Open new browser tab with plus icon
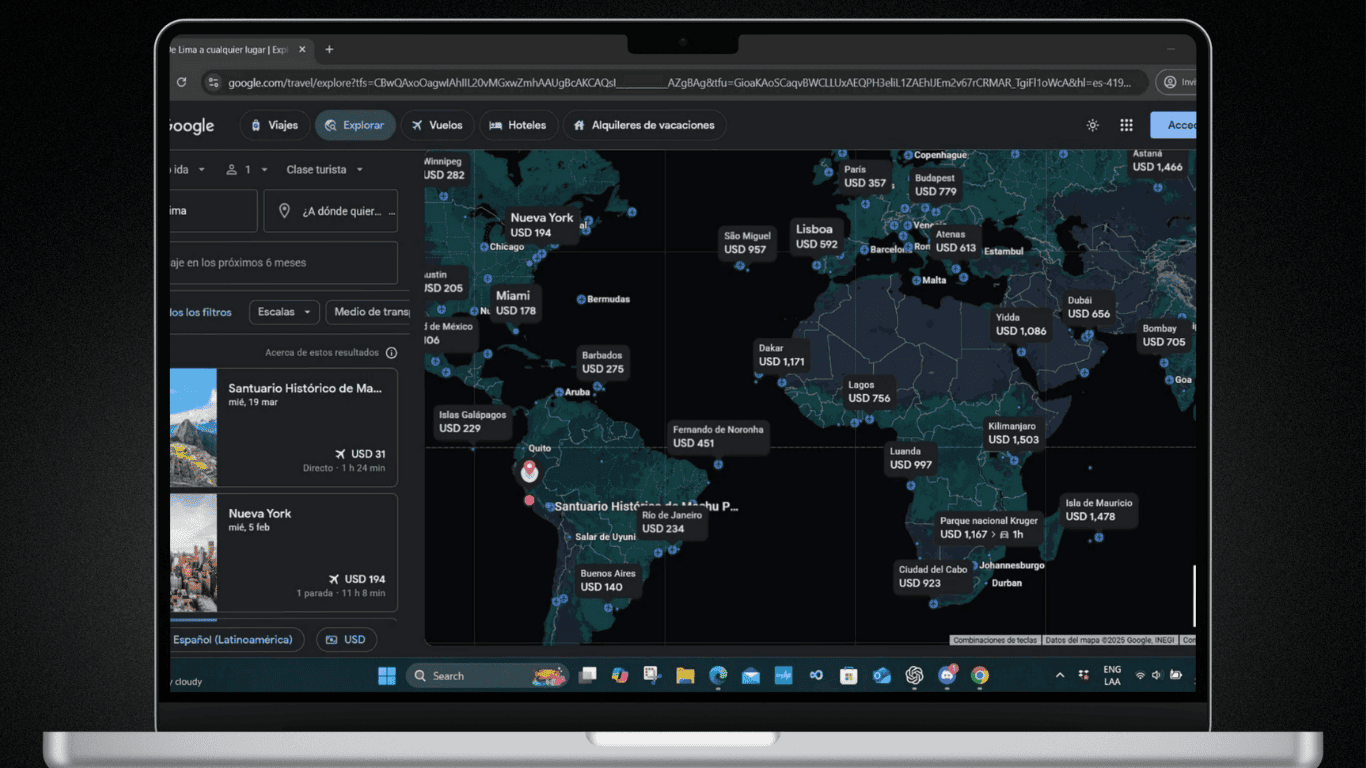Screen dimensions: 1366x768 coord(329,49)
